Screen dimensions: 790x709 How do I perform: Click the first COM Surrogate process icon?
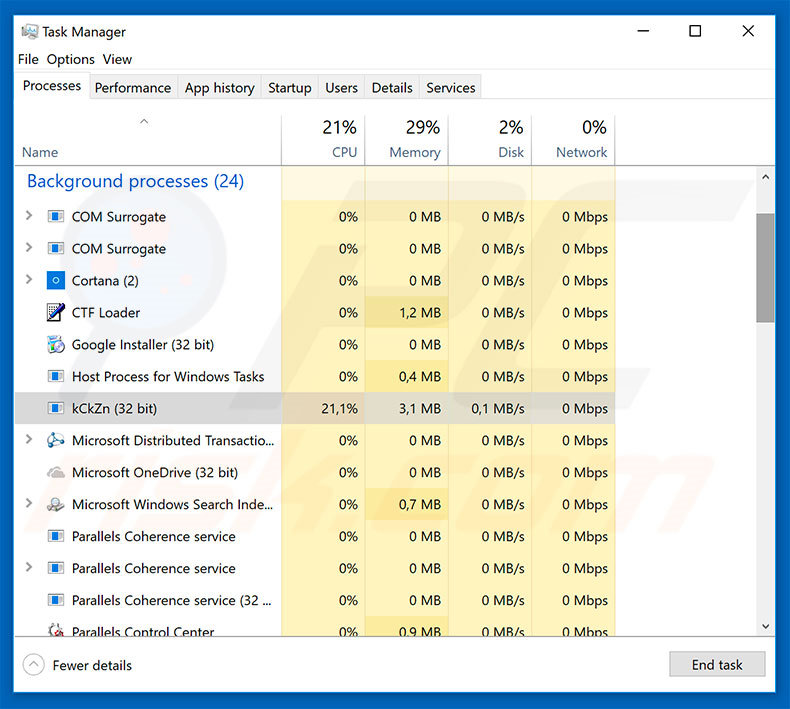[55, 217]
